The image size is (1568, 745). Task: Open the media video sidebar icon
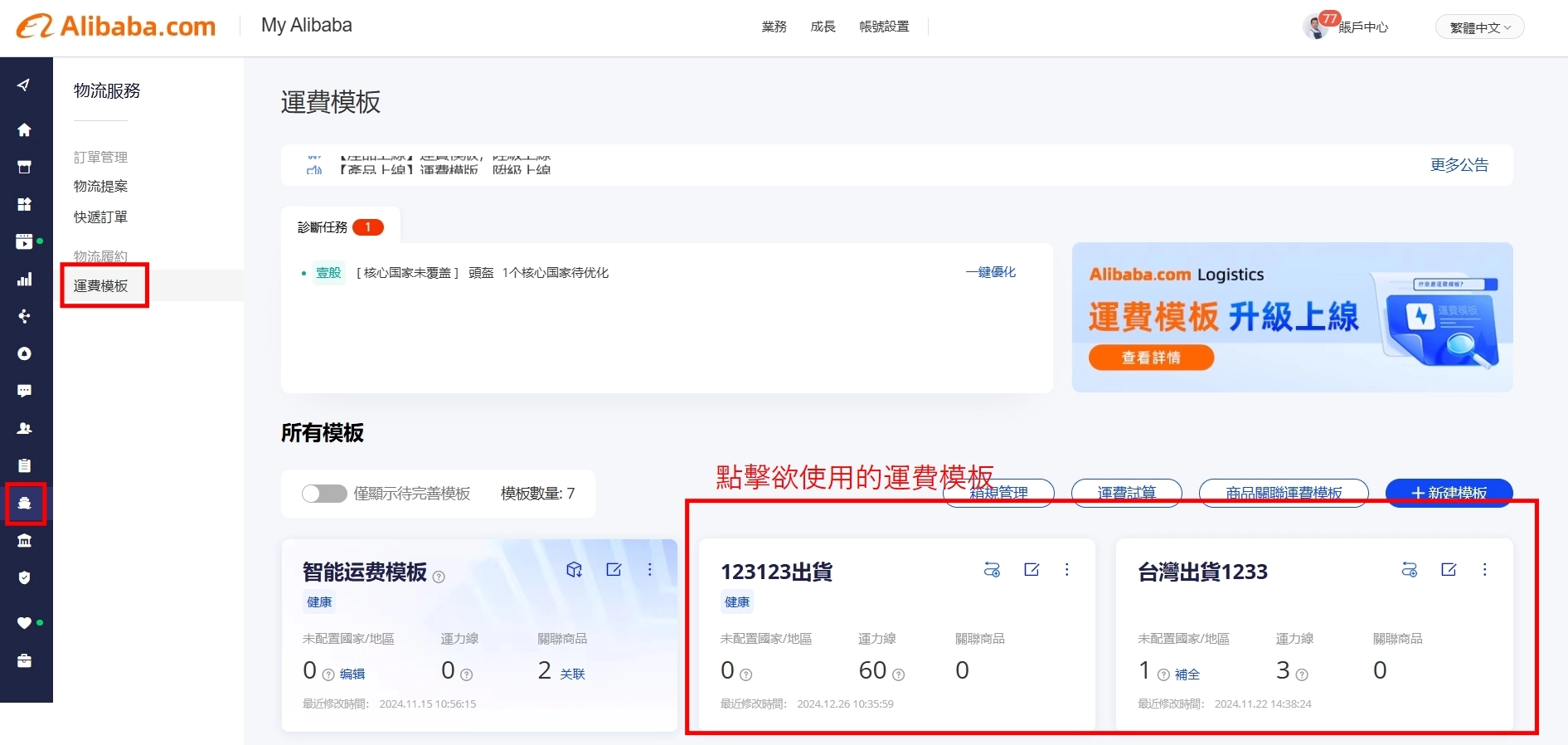point(24,241)
